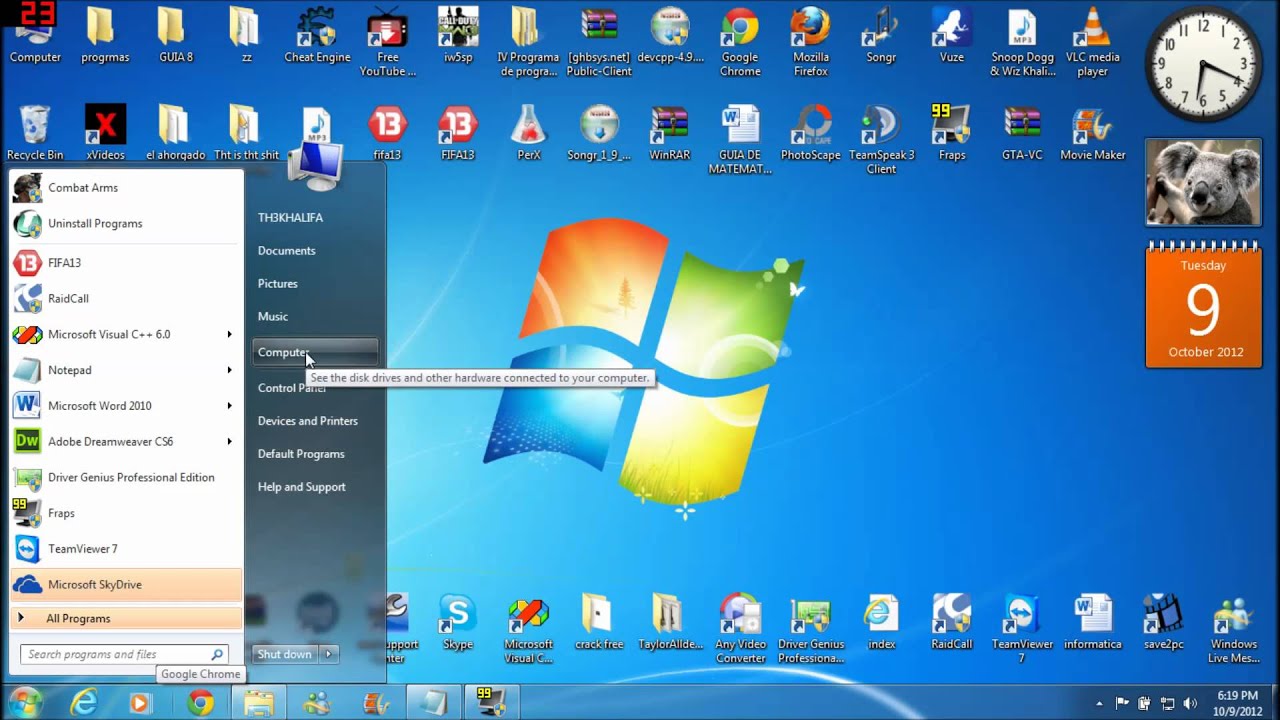
Task: Open Movie Maker desktop shortcut
Action: click(1092, 132)
